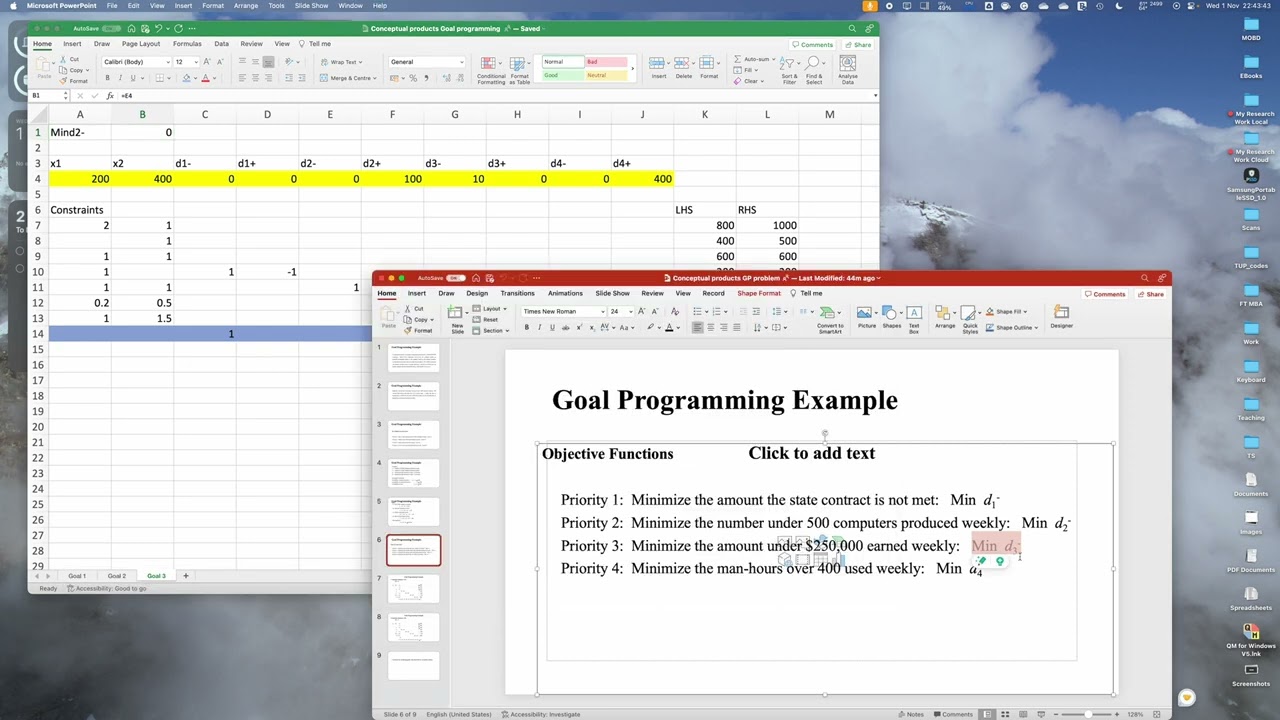This screenshot has width=1280, height=720.
Task: Toggle AutoSave switch in Excel
Action: (110, 29)
